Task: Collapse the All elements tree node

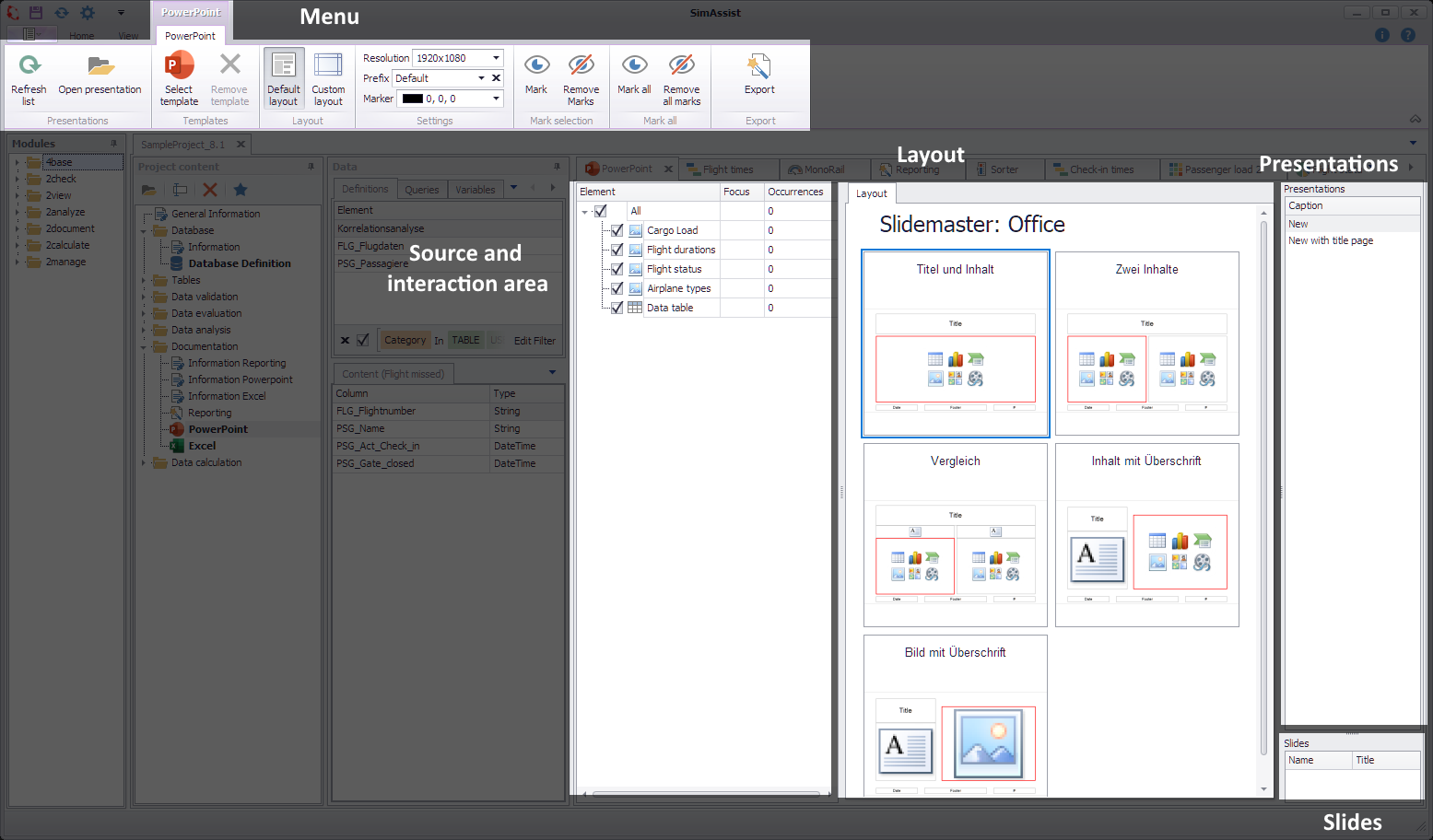Action: click(x=584, y=212)
